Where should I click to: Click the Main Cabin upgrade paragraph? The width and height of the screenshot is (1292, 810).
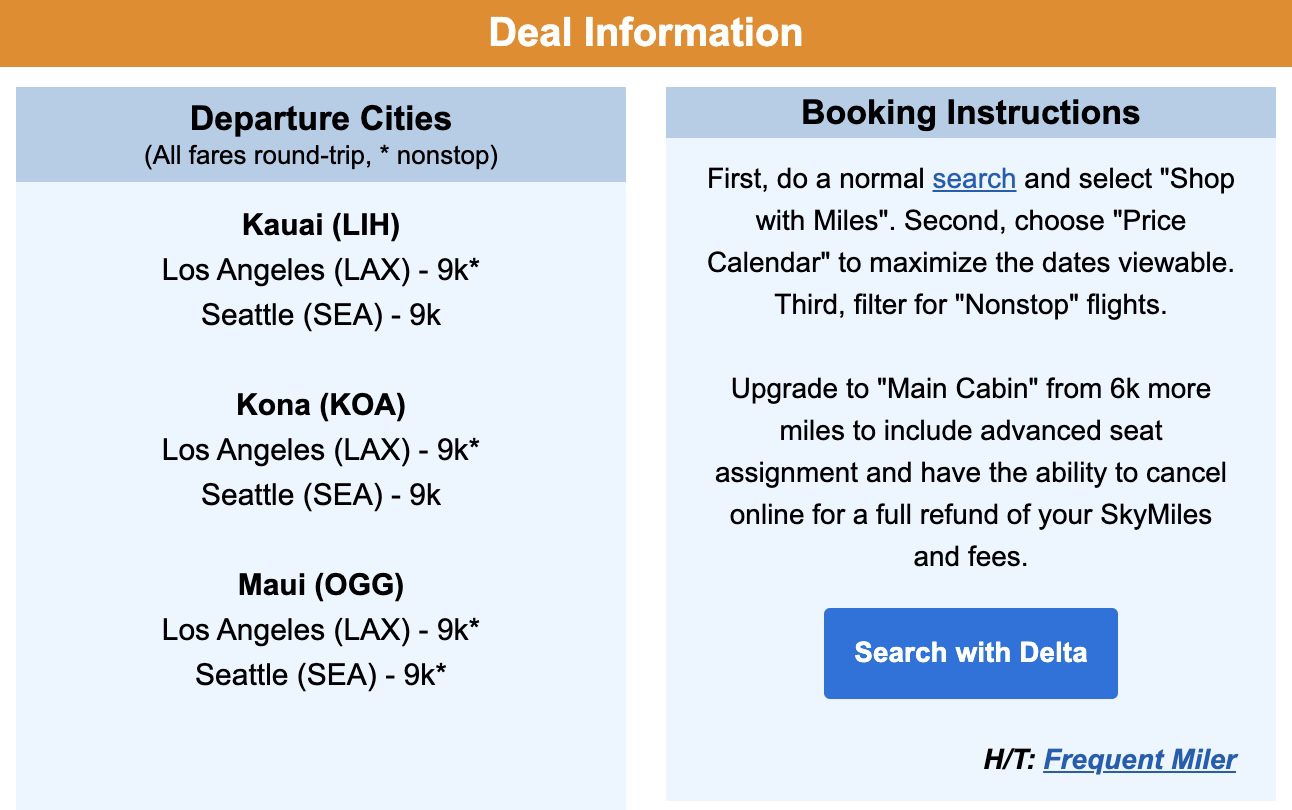tap(970, 472)
